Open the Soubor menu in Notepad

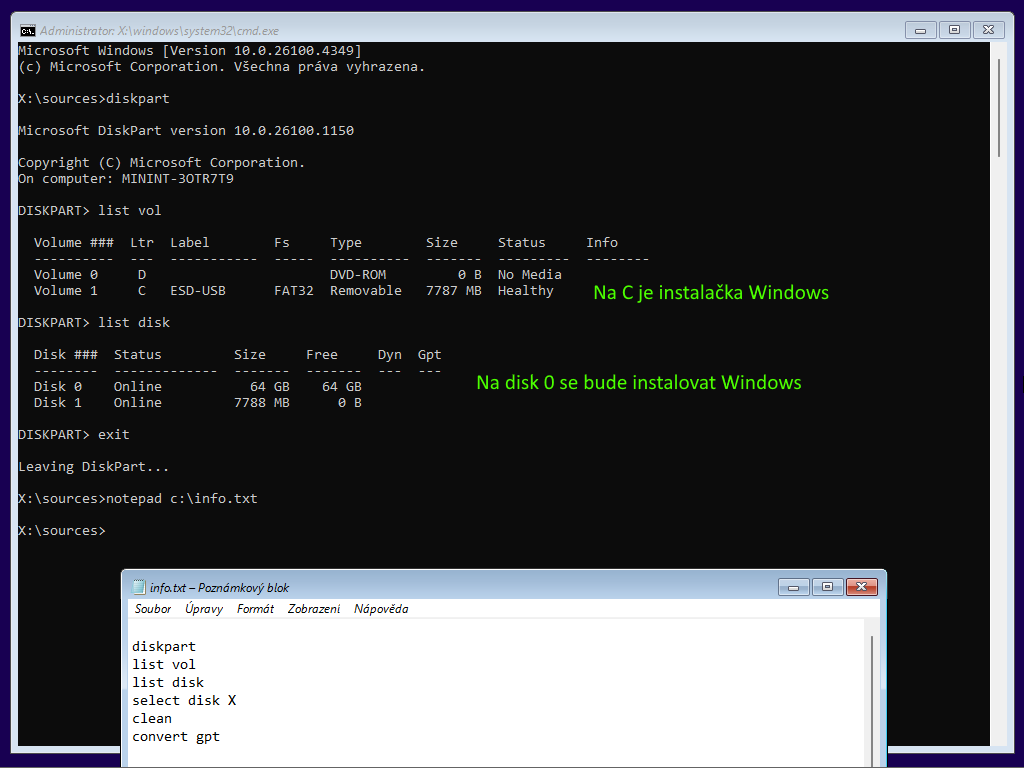(x=153, y=609)
